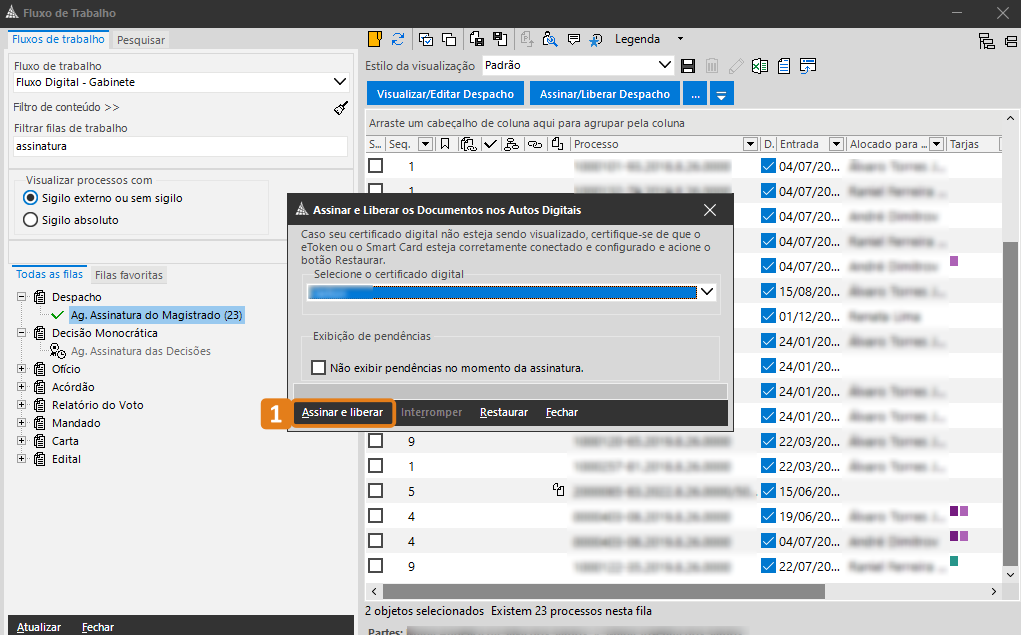Switch to the Pesquisar tab
Screen dimensions: 1021x635
click(141, 40)
